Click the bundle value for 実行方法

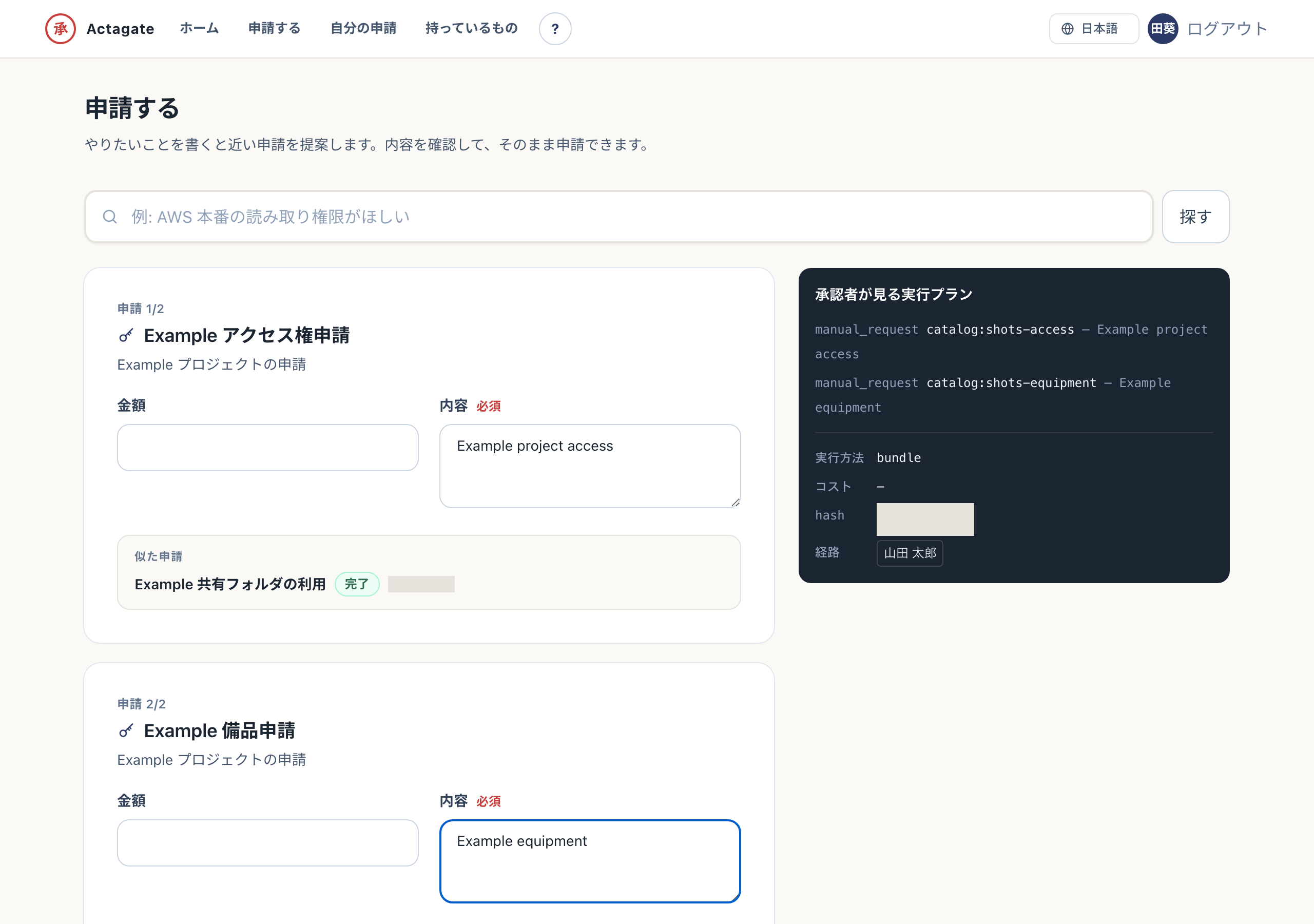[x=899, y=458]
